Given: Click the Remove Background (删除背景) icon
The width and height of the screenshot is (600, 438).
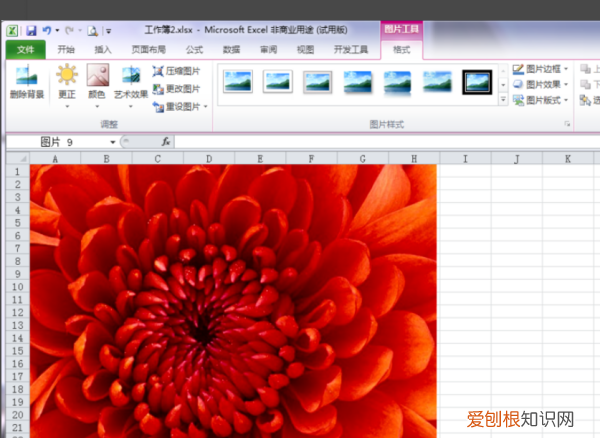Looking at the screenshot, I should pyautogui.click(x=27, y=81).
